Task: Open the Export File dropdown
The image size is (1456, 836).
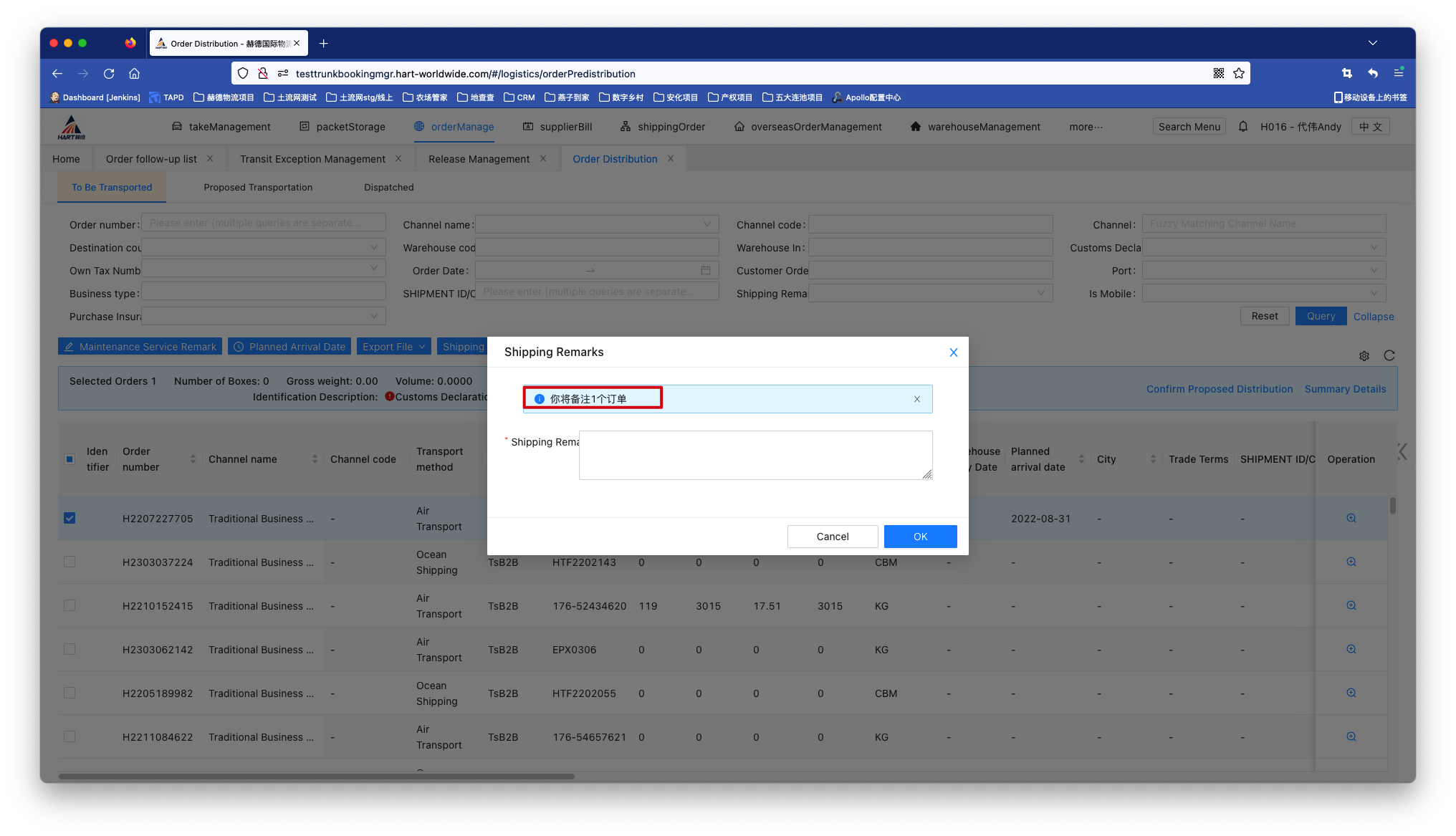Action: click(x=393, y=347)
